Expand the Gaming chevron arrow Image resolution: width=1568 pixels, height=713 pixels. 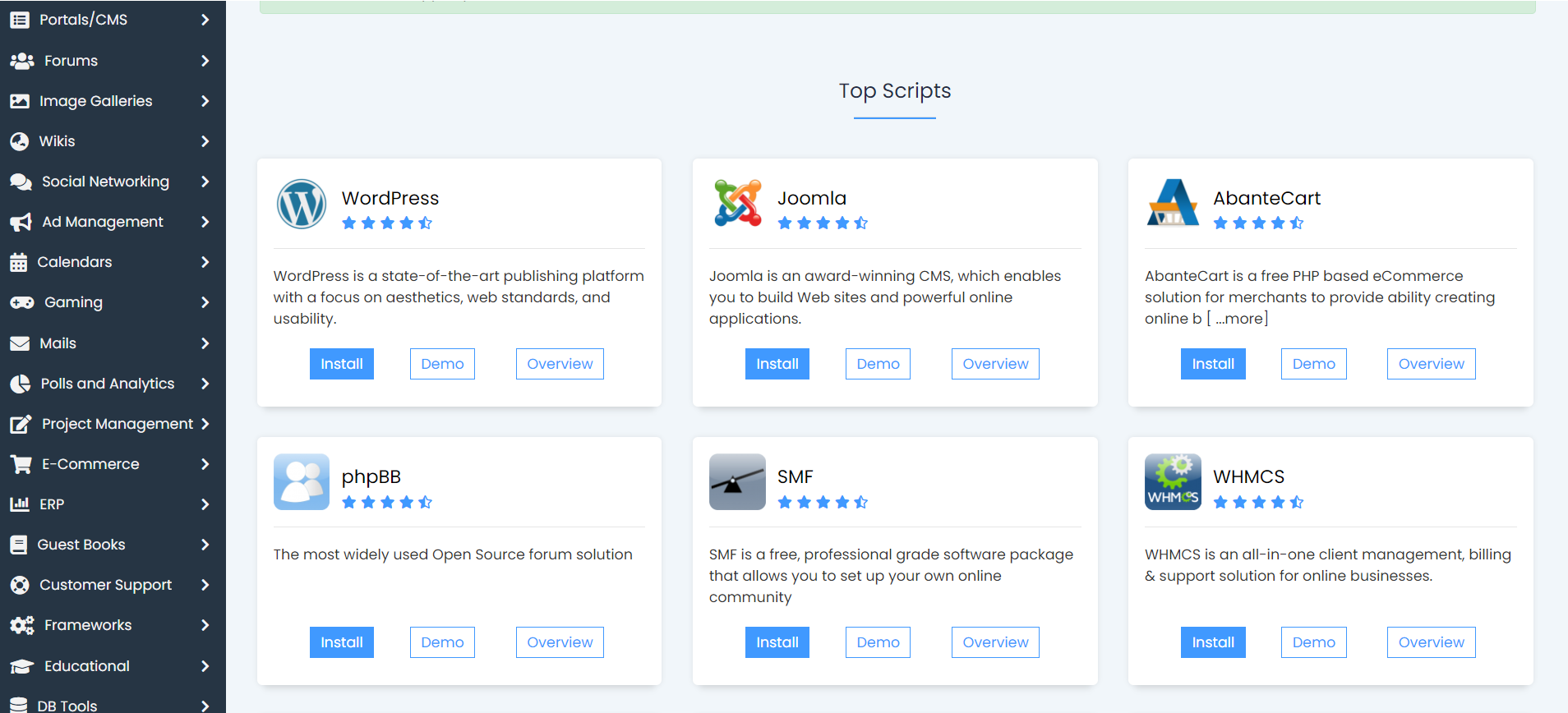(205, 302)
